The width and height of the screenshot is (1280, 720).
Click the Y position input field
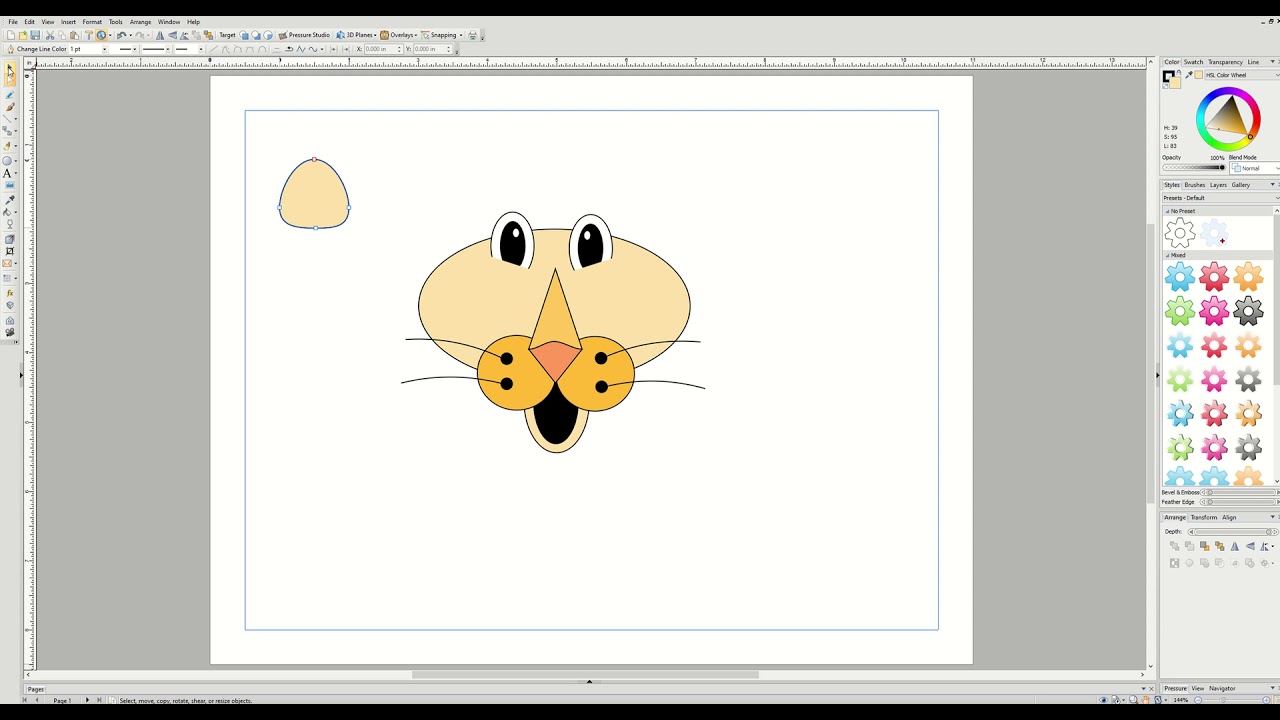(433, 49)
